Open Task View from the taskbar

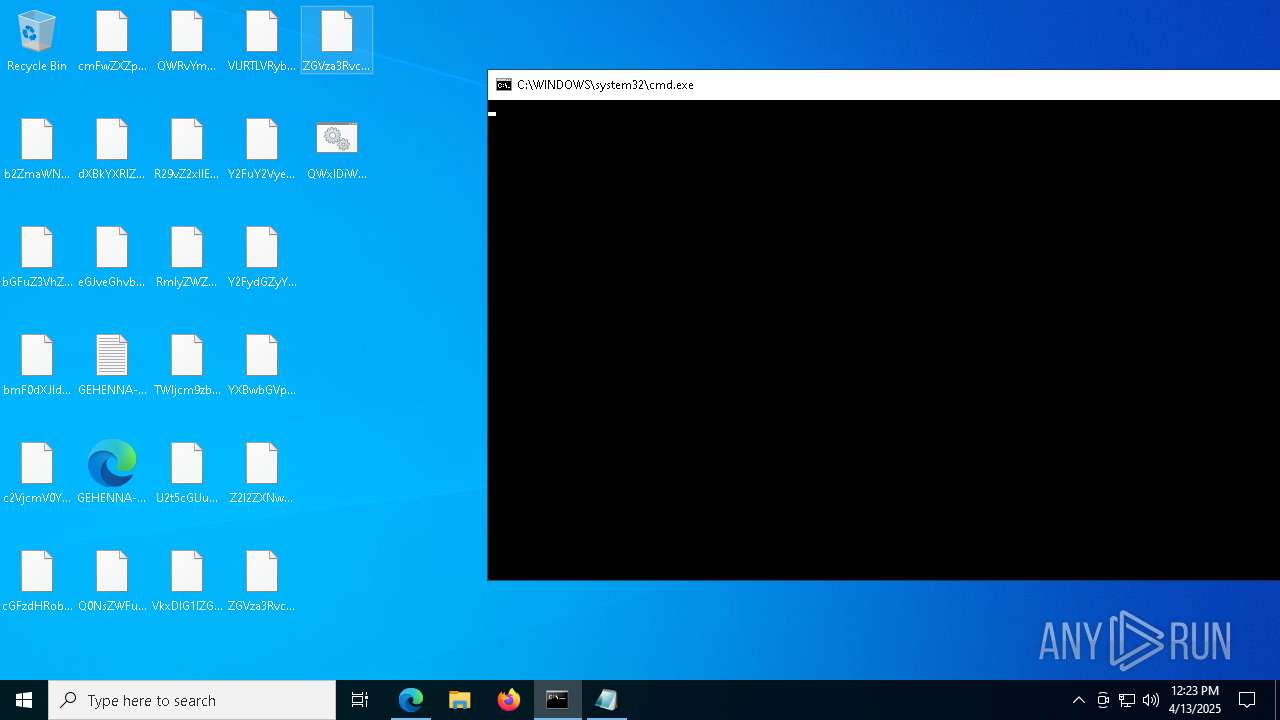360,700
